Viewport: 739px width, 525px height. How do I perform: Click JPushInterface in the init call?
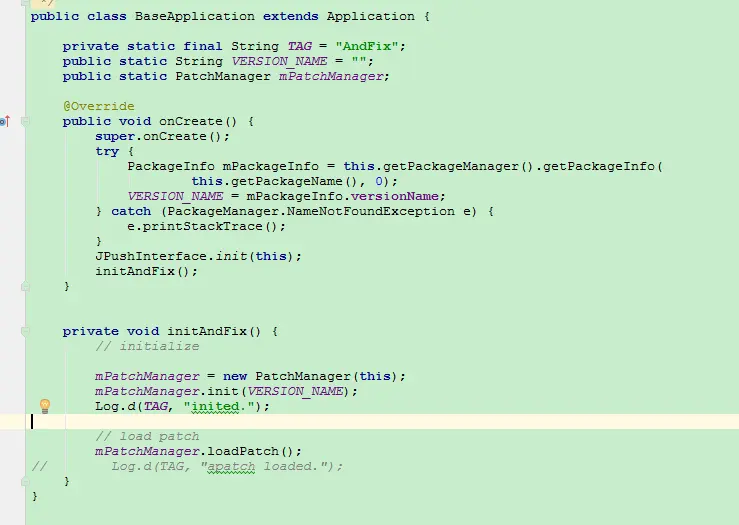click(x=151, y=256)
